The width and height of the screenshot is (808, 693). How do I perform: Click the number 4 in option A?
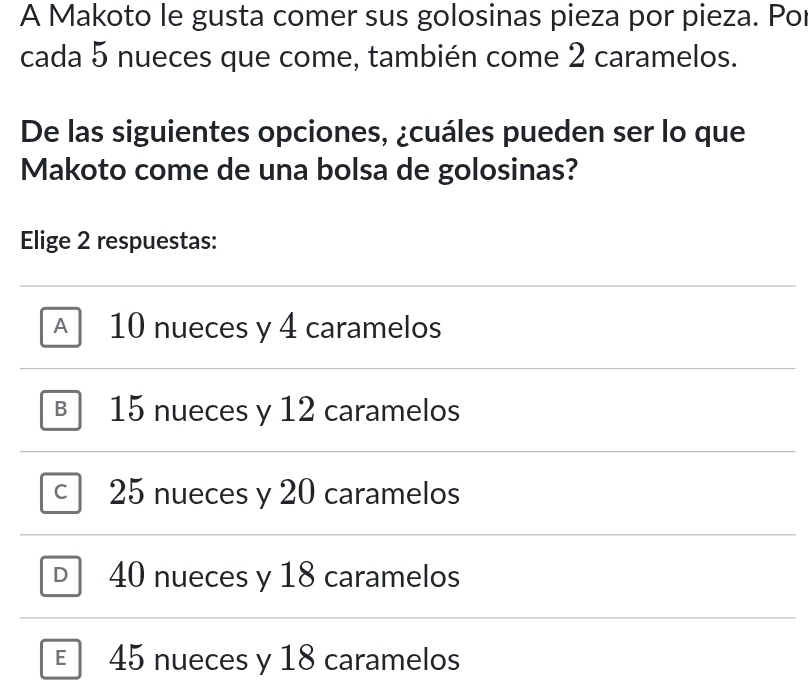pyautogui.click(x=288, y=327)
